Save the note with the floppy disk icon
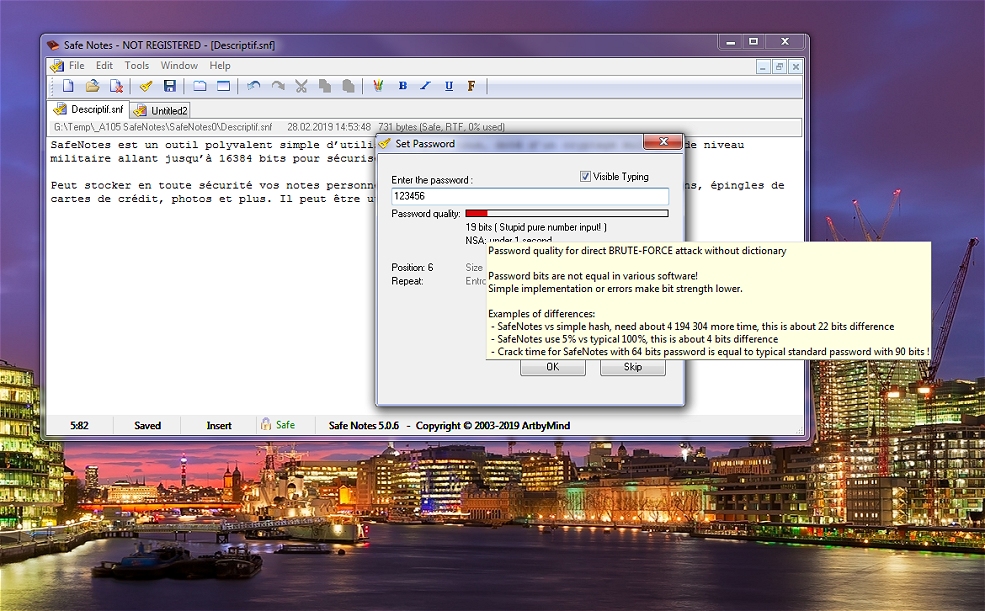The image size is (985, 611). [x=170, y=86]
